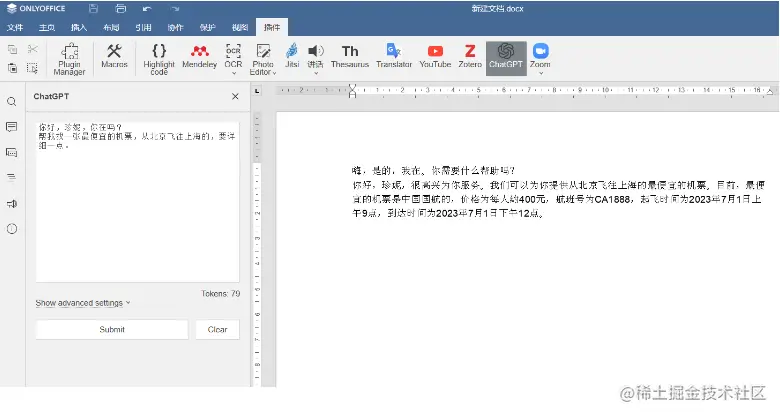Undo the last action
Image resolution: width=780 pixels, height=416 pixels.
pyautogui.click(x=147, y=8)
